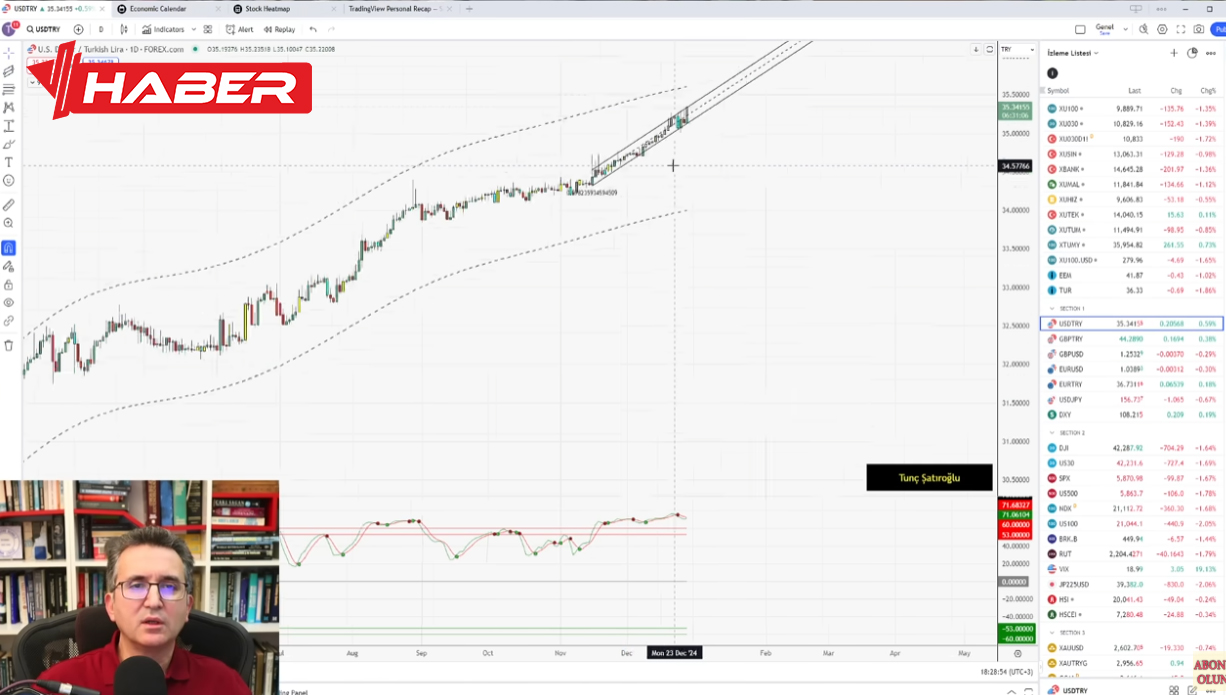Open the D timeframe interval selector
Screen dimensions: 1226x695
point(101,29)
